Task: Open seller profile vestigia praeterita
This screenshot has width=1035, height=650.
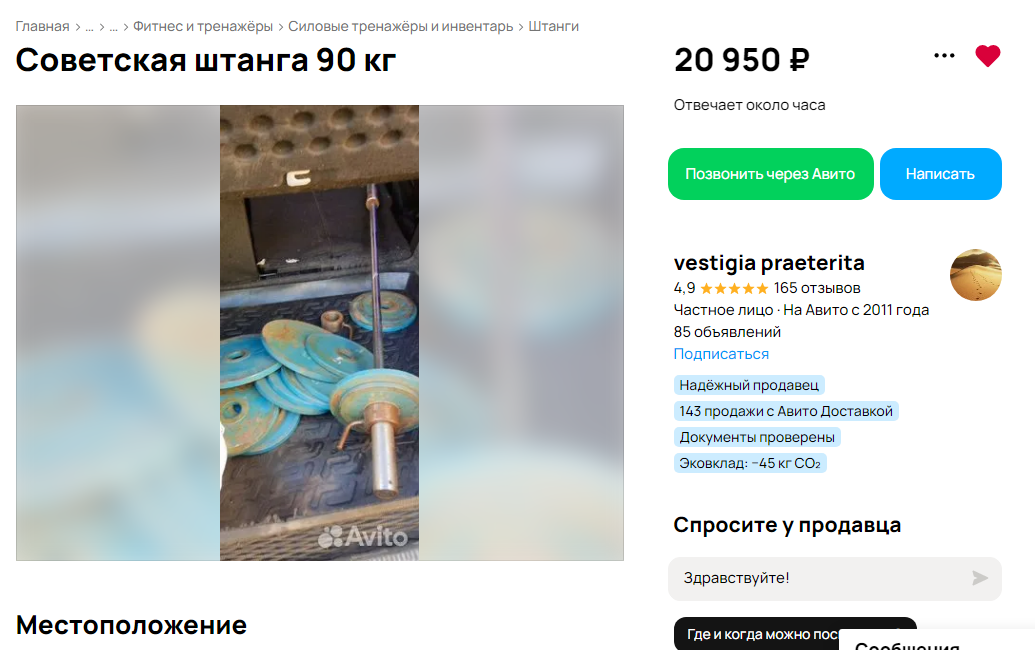Action: click(769, 263)
